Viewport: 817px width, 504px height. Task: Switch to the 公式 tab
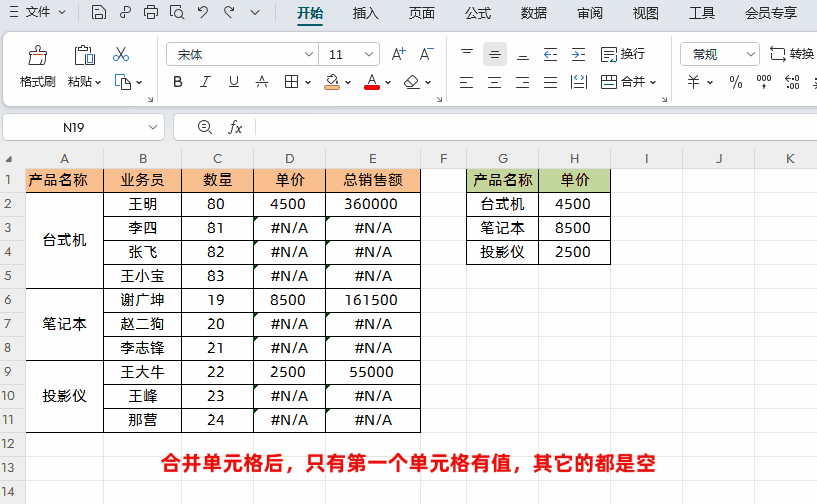pyautogui.click(x=478, y=13)
